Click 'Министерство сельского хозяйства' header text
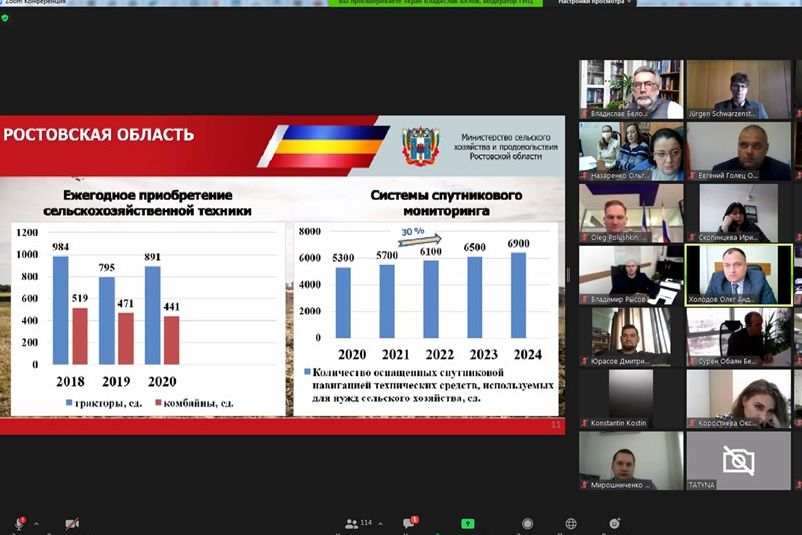 (505, 146)
